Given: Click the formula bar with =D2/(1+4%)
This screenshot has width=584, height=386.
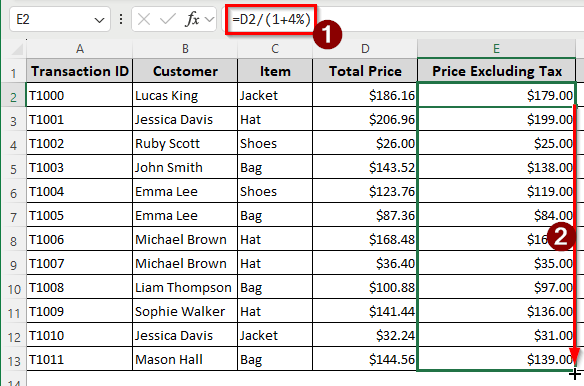Looking at the screenshot, I should pyautogui.click(x=404, y=19).
